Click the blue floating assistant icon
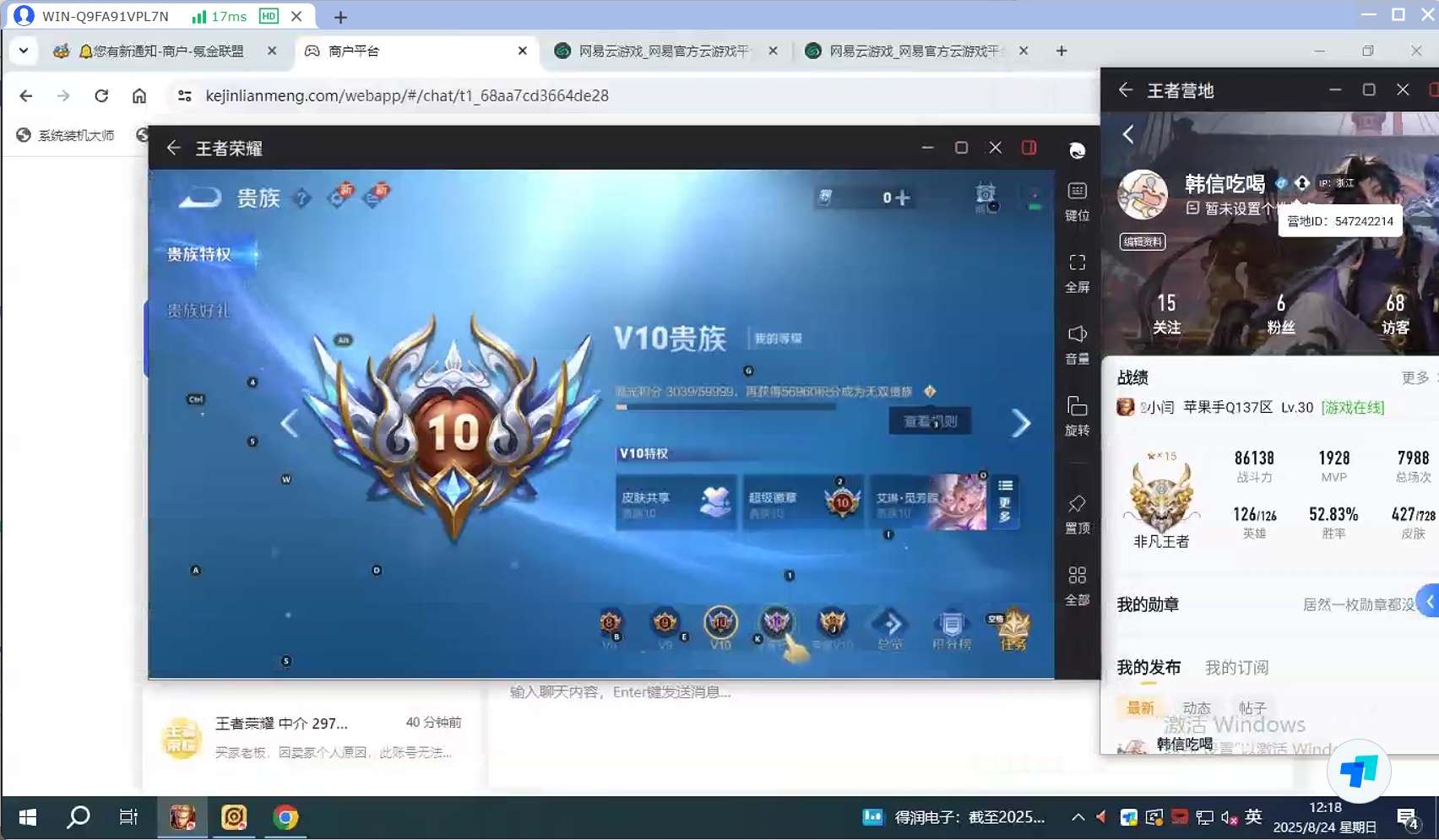1439x840 pixels. [1359, 772]
